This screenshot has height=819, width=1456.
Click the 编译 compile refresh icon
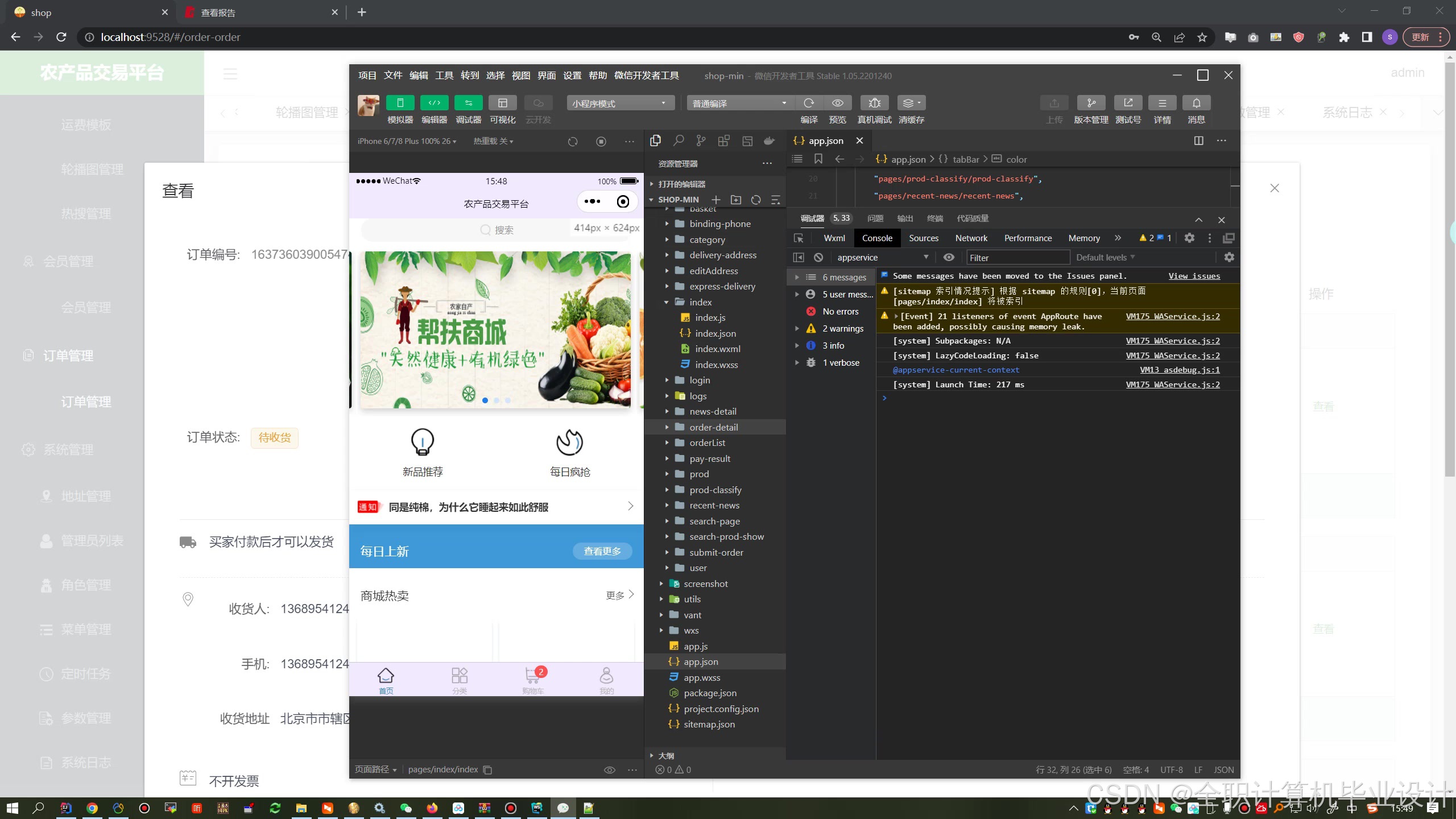coord(809,103)
